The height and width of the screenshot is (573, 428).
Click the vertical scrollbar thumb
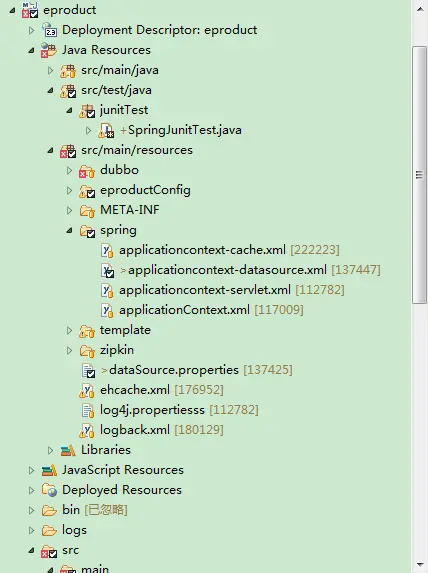point(420,175)
